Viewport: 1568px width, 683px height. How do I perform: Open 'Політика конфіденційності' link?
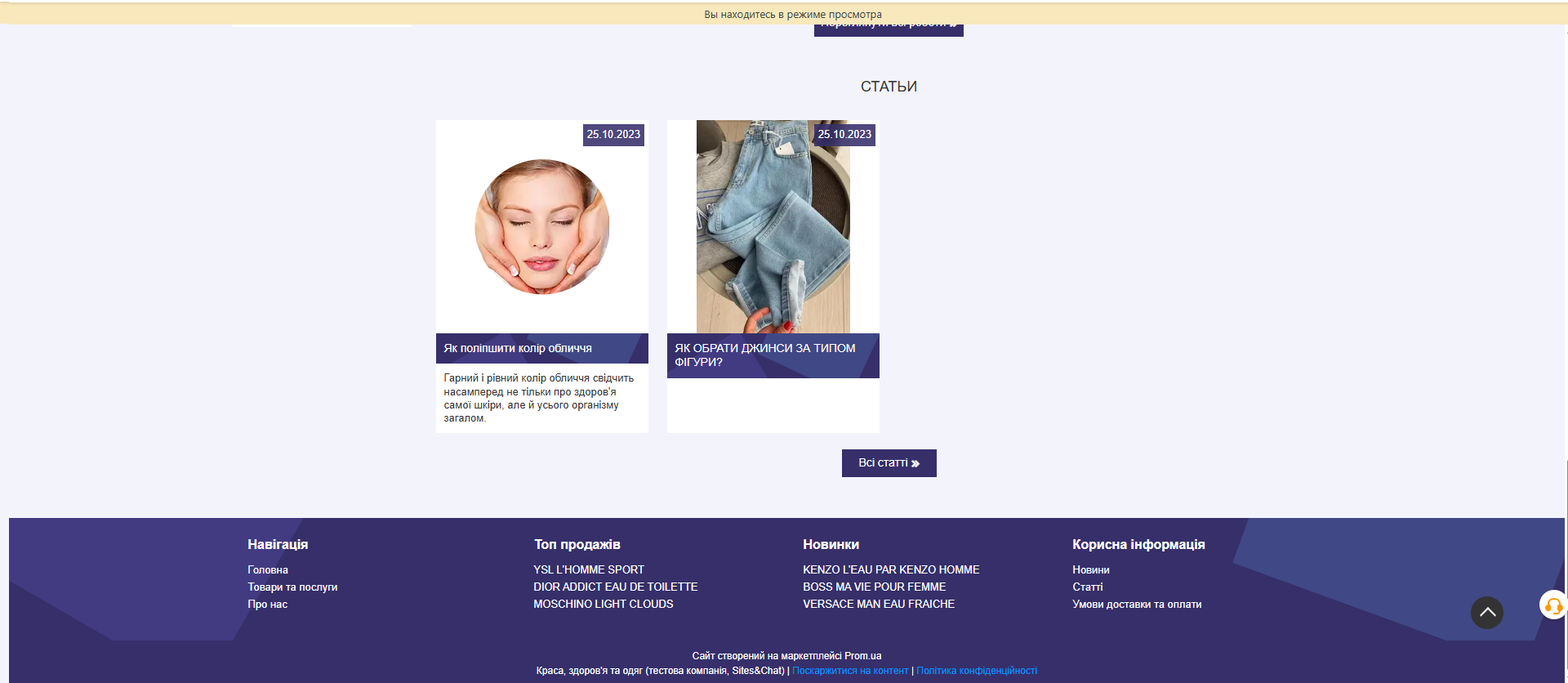tap(976, 671)
